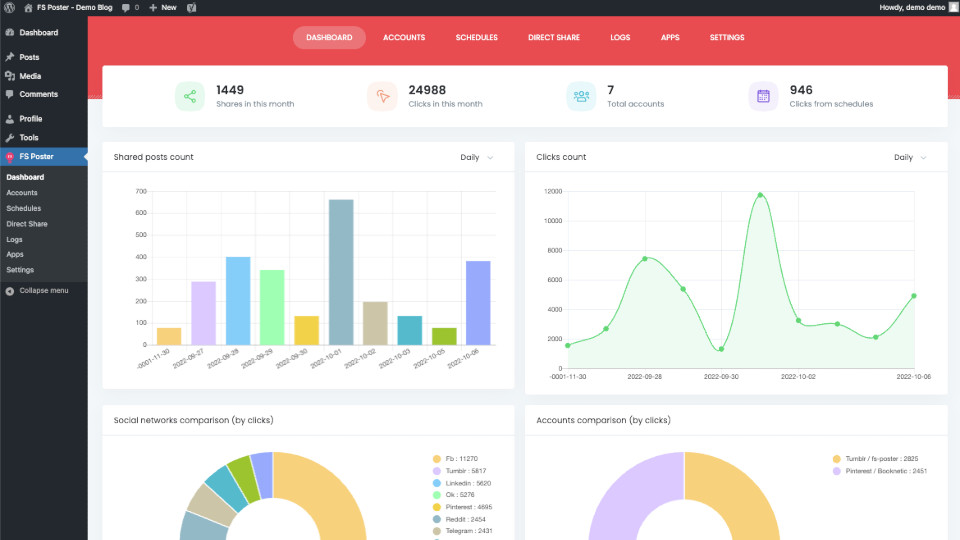The height and width of the screenshot is (540, 960).
Task: Open Posts in the WordPress sidebar
Action: point(29,57)
